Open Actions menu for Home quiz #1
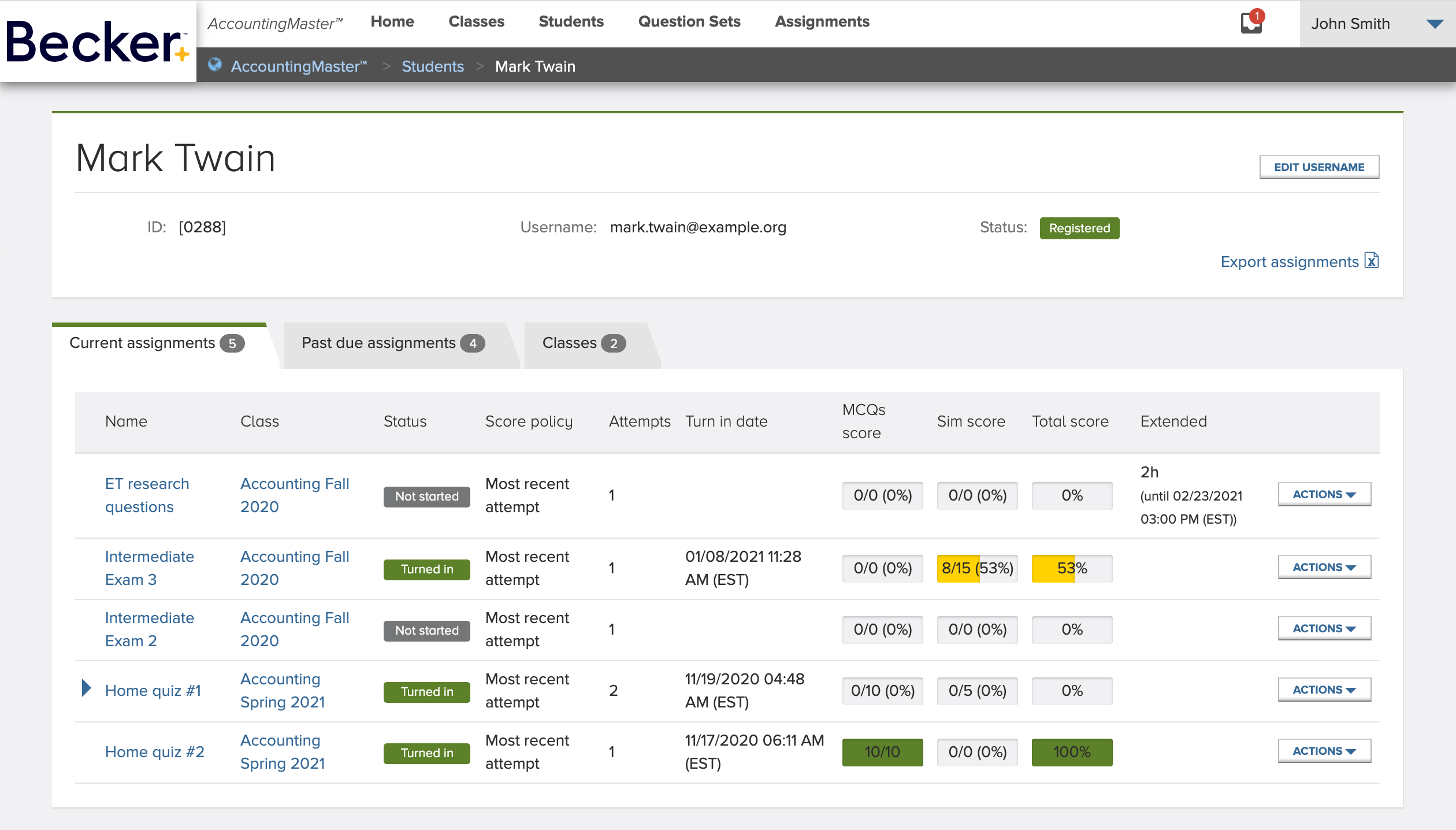Viewport: 1456px width, 830px height. point(1324,690)
